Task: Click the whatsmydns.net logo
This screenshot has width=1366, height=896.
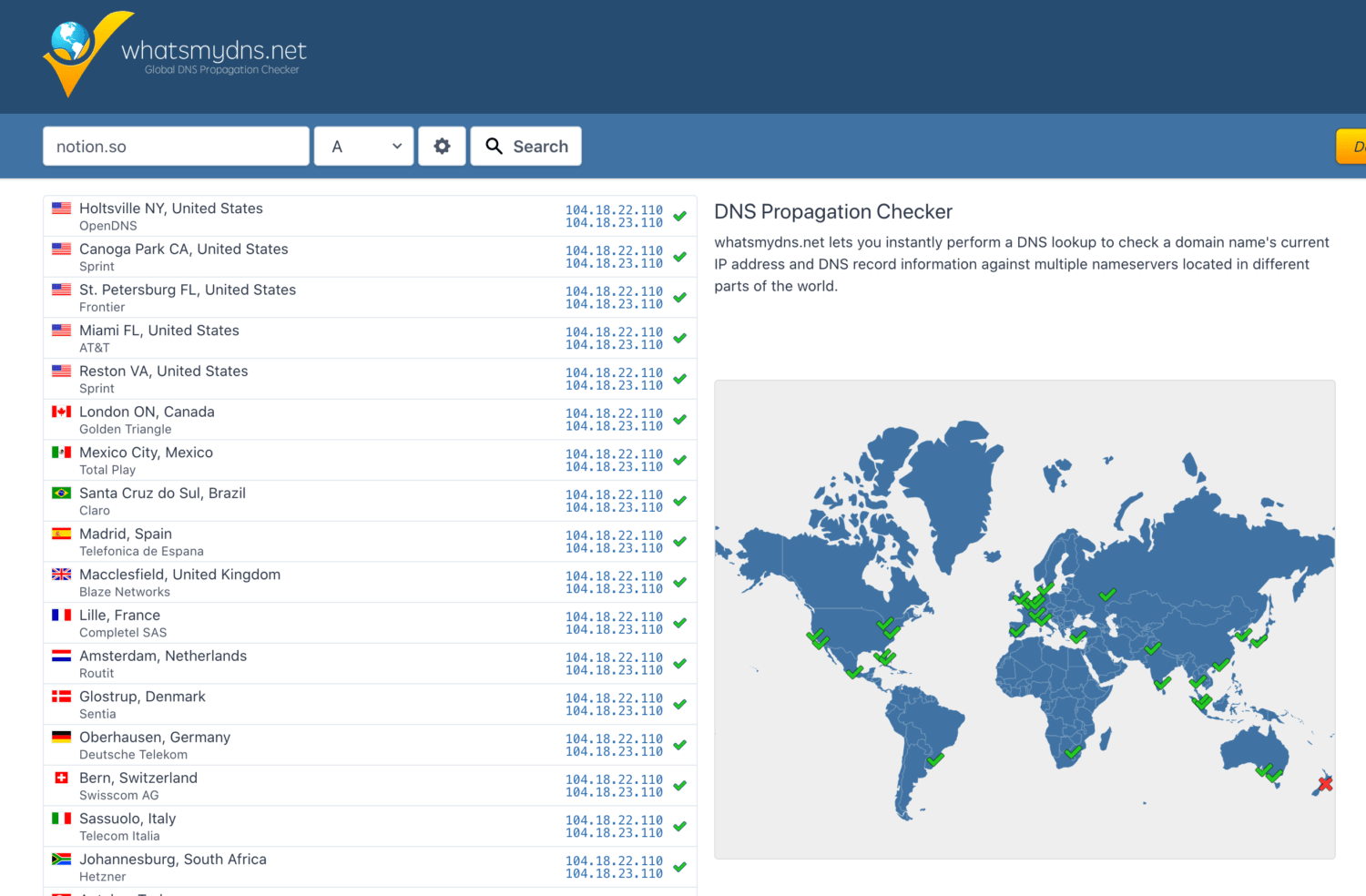Action: [x=174, y=54]
